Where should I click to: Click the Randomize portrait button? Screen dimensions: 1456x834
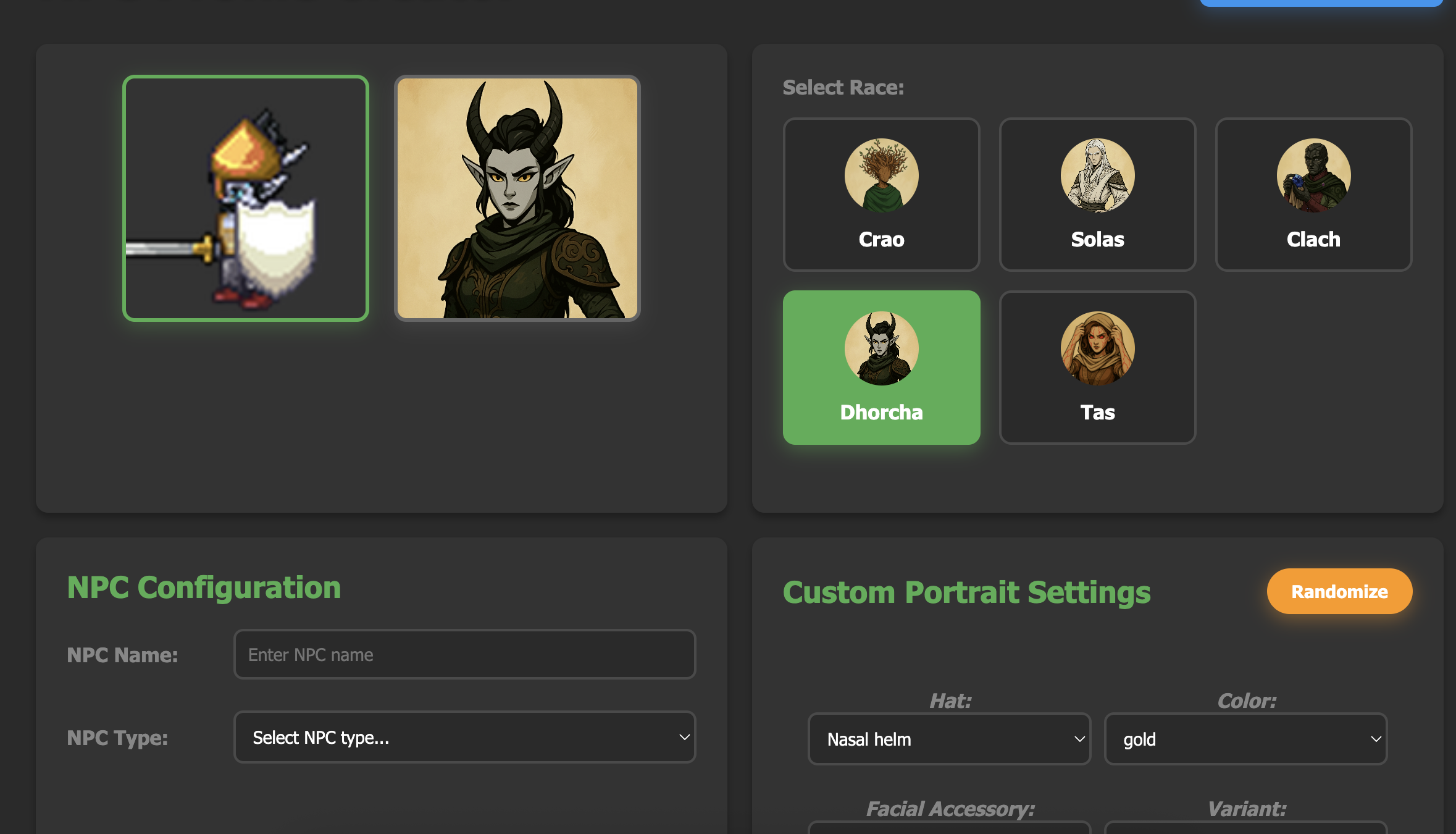click(1339, 591)
